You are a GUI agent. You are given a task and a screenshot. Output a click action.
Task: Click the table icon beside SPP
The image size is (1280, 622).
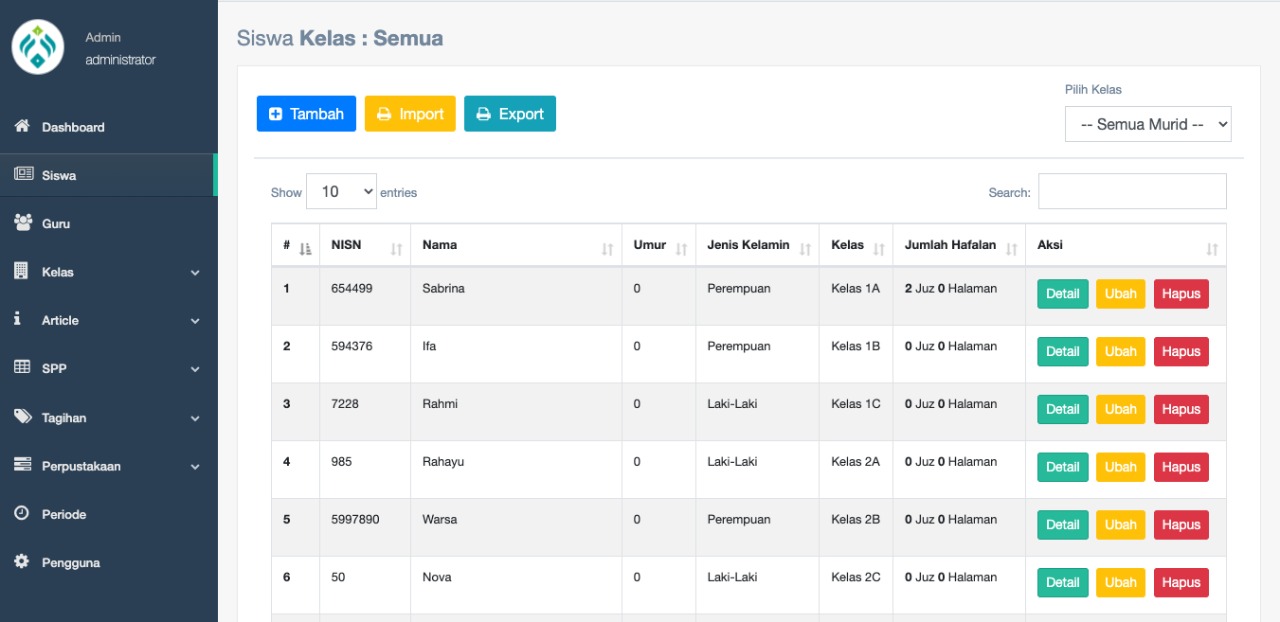[x=22, y=368]
